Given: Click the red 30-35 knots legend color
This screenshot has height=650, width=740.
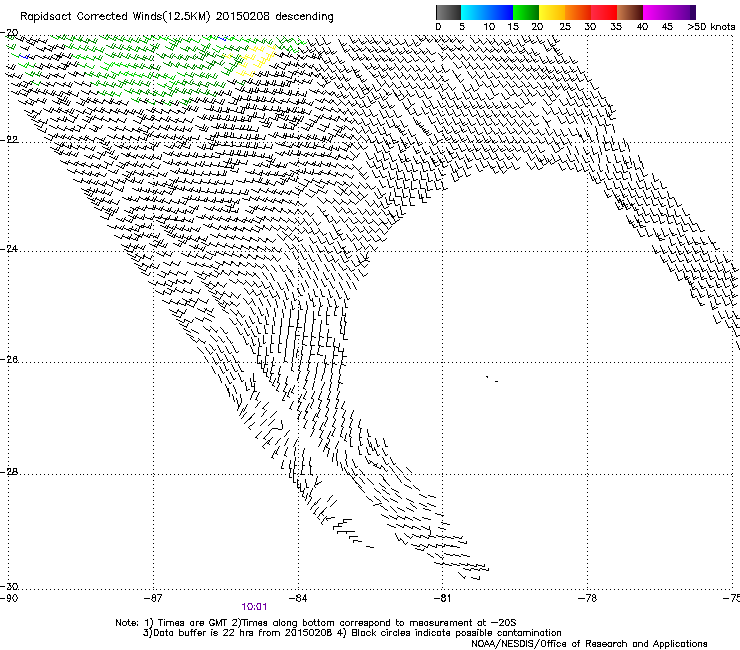Looking at the screenshot, I should (604, 12).
